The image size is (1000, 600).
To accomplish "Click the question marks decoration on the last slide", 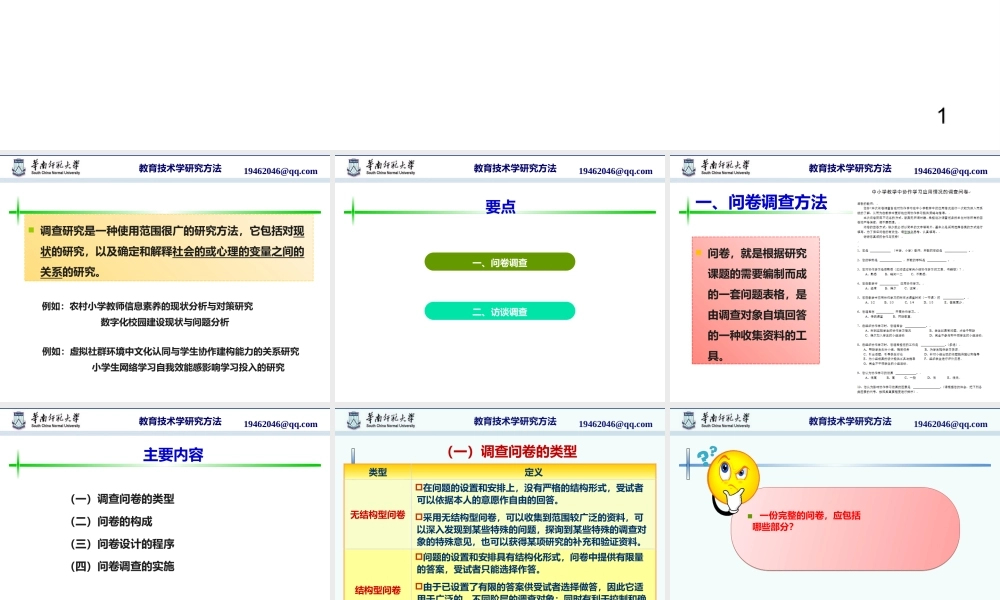I will [x=706, y=456].
